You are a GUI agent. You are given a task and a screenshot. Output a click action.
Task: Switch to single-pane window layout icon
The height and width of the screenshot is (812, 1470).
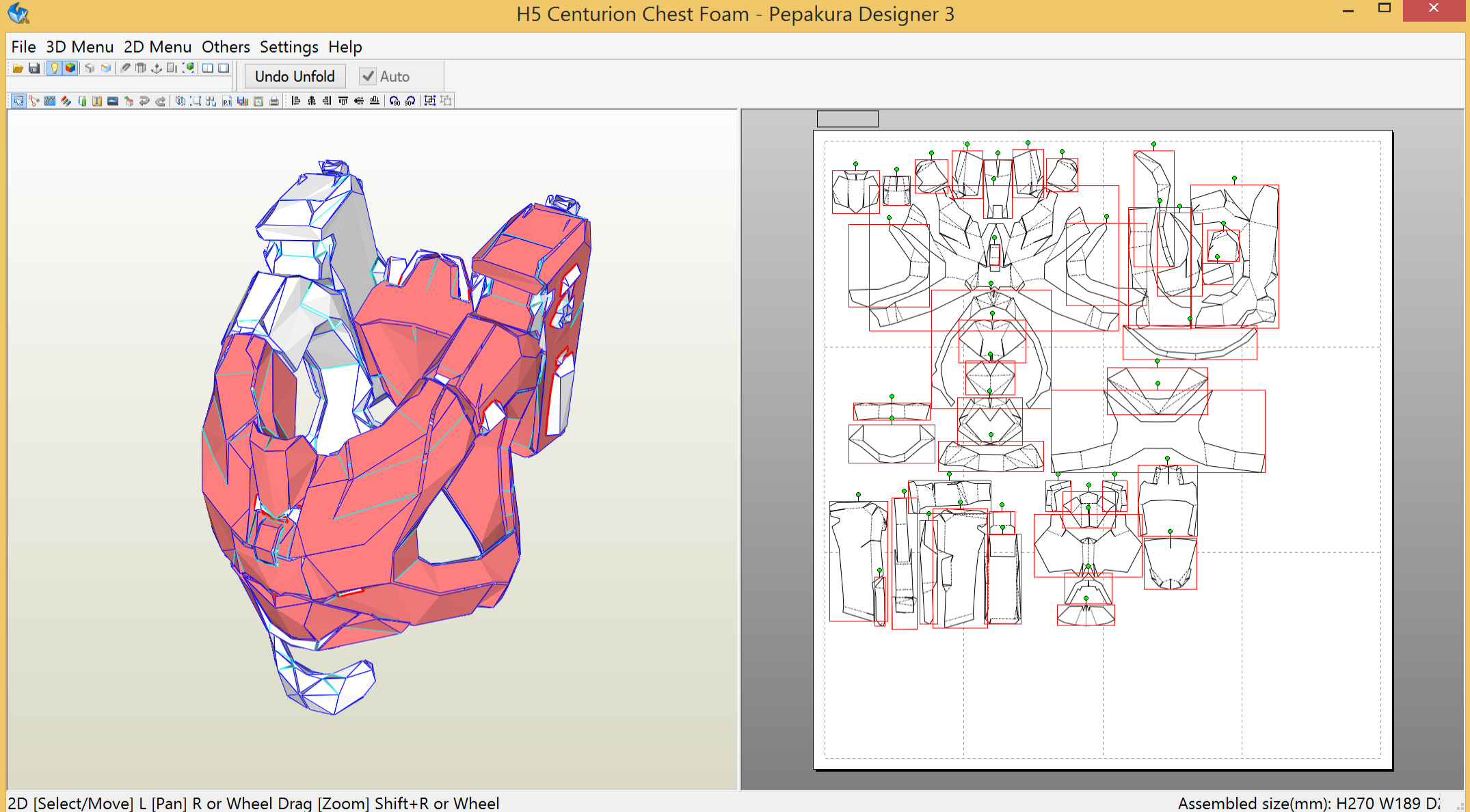click(224, 68)
